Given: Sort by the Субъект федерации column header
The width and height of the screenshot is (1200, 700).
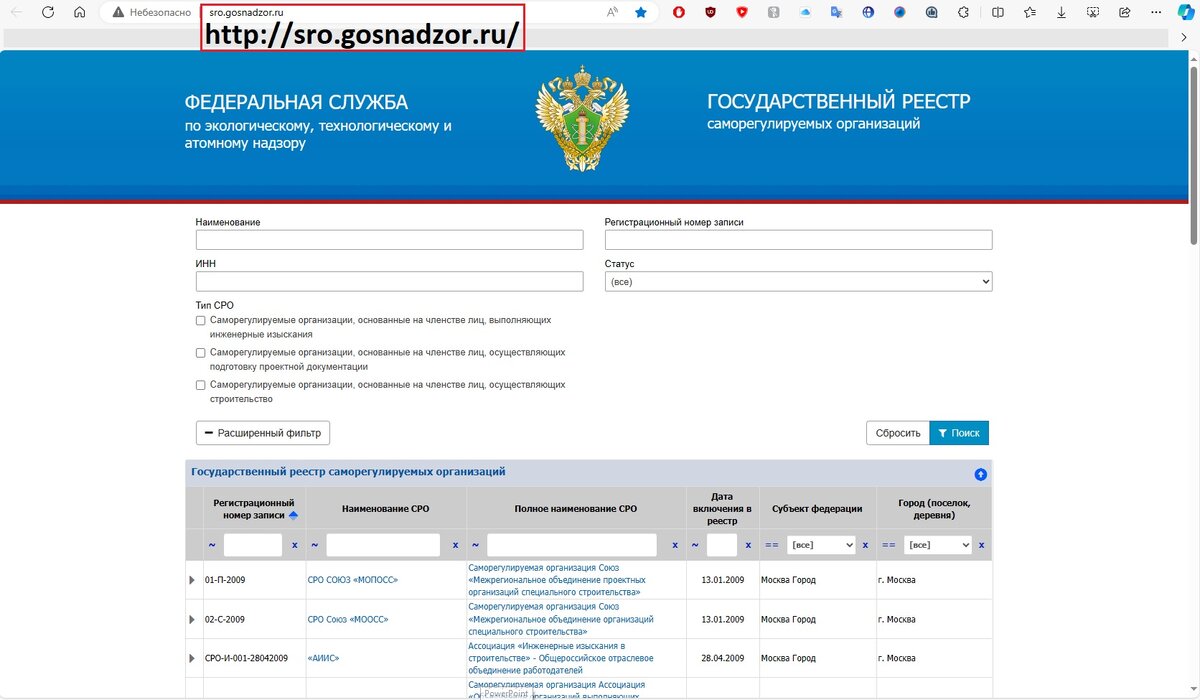Looking at the screenshot, I should [x=817, y=509].
